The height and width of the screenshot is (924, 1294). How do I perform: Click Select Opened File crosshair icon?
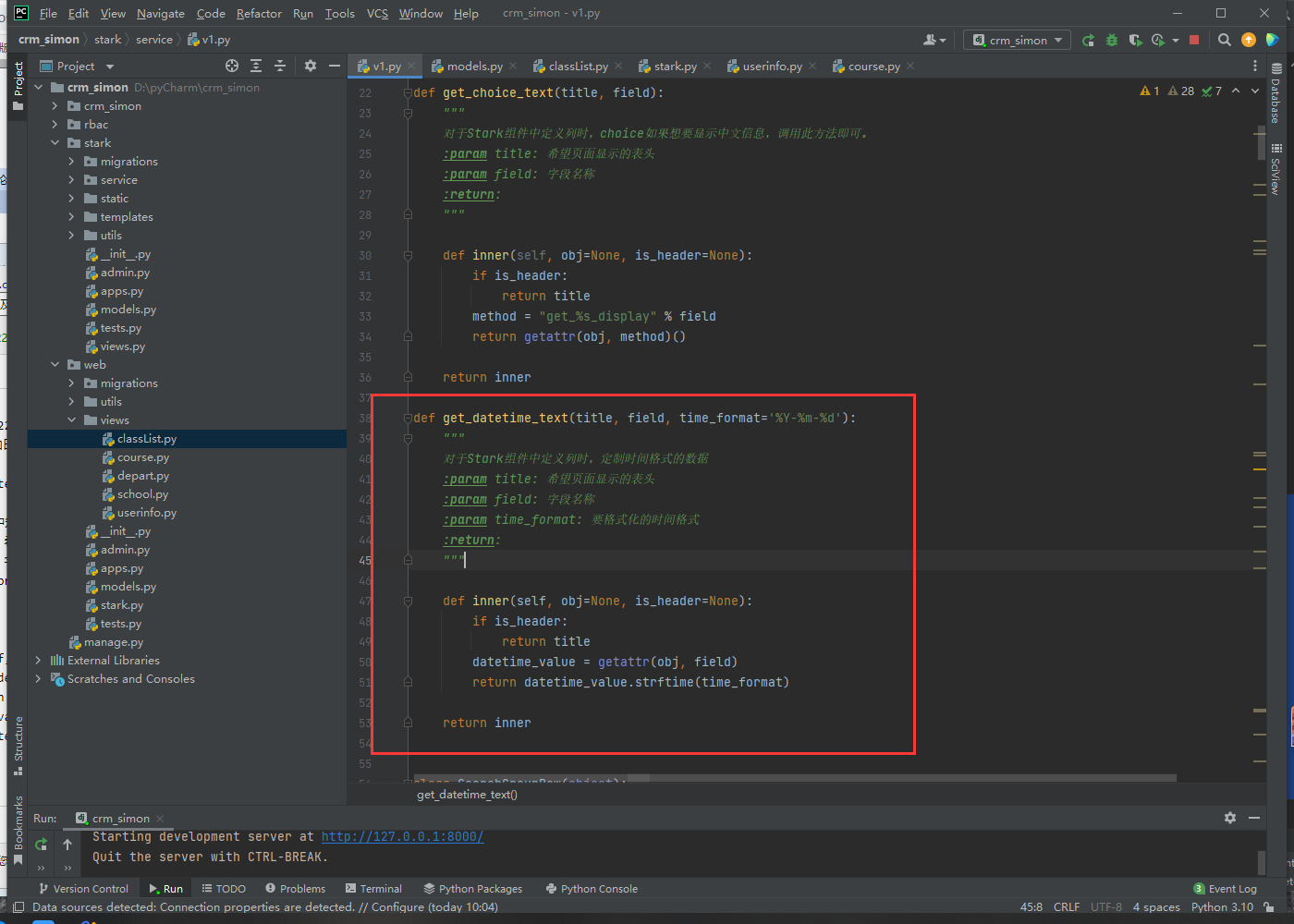(x=232, y=66)
